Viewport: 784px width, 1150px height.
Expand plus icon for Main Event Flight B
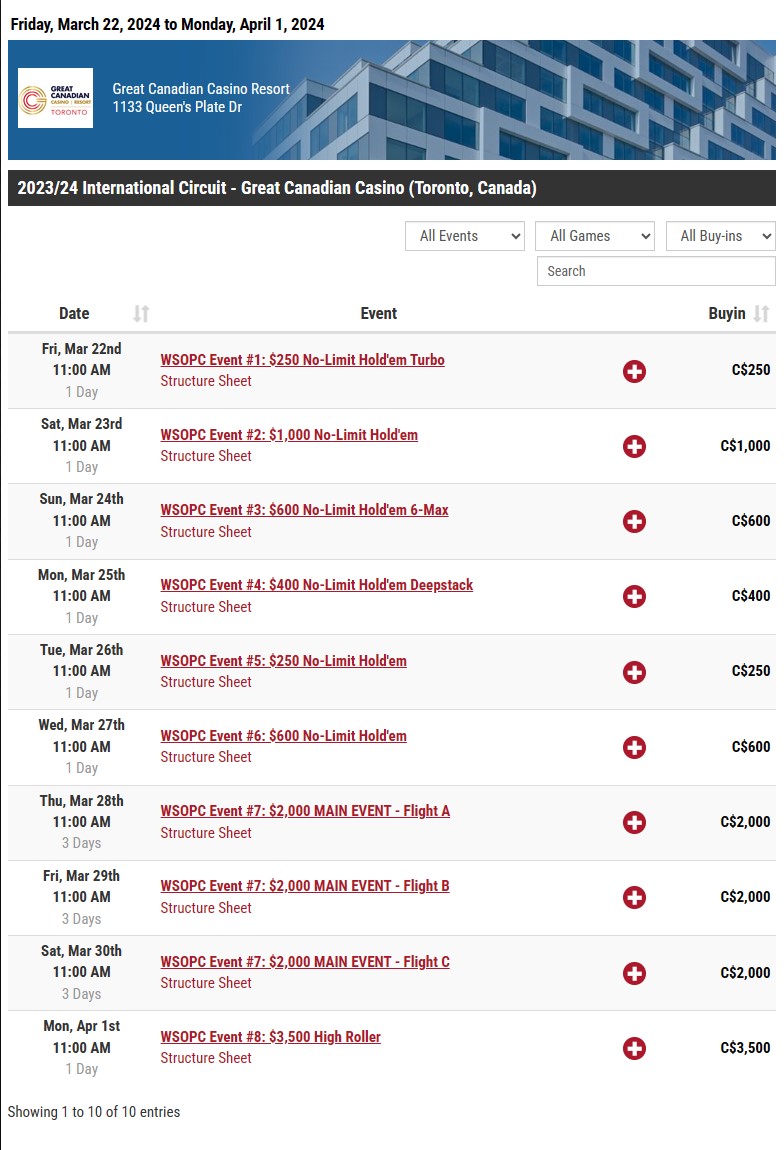click(634, 898)
